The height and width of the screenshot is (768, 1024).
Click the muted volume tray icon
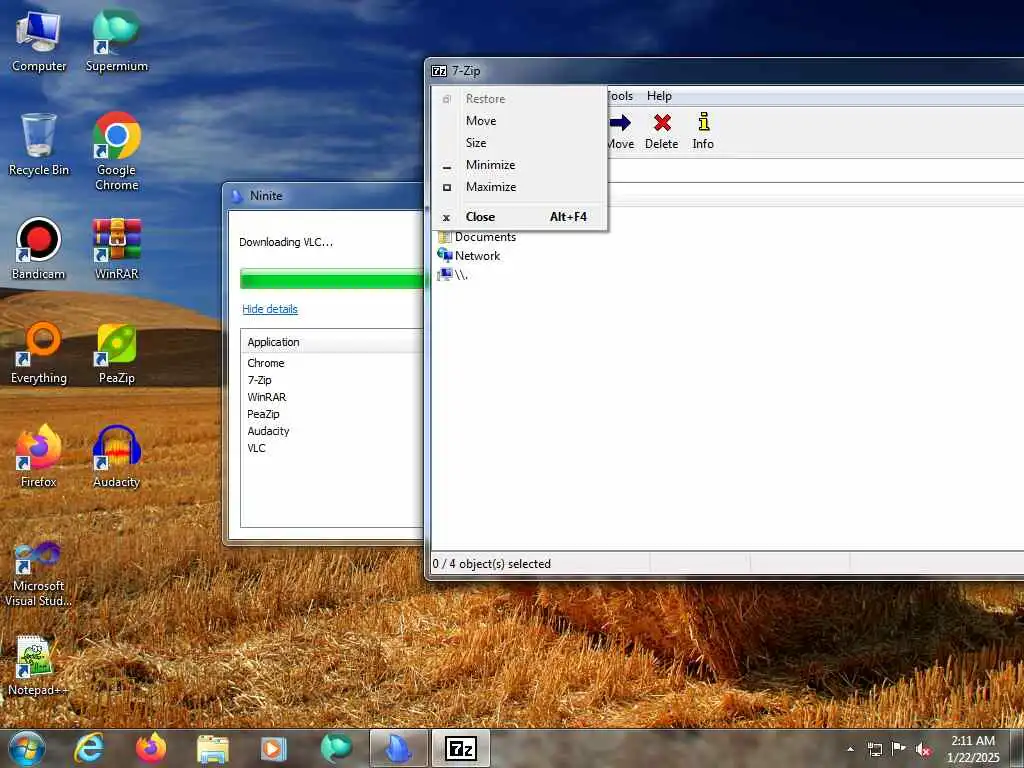[x=923, y=749]
